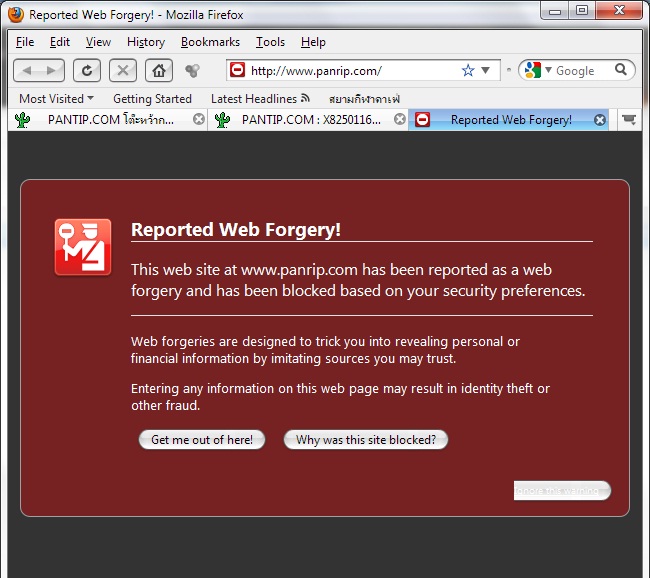
Task: Open the Bookmarks menu
Action: (210, 42)
